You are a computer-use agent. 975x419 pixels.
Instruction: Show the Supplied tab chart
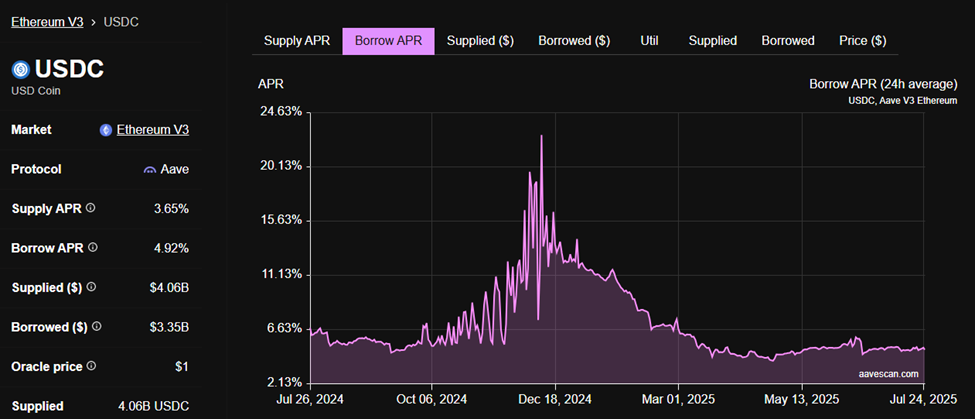pyautogui.click(x=713, y=41)
